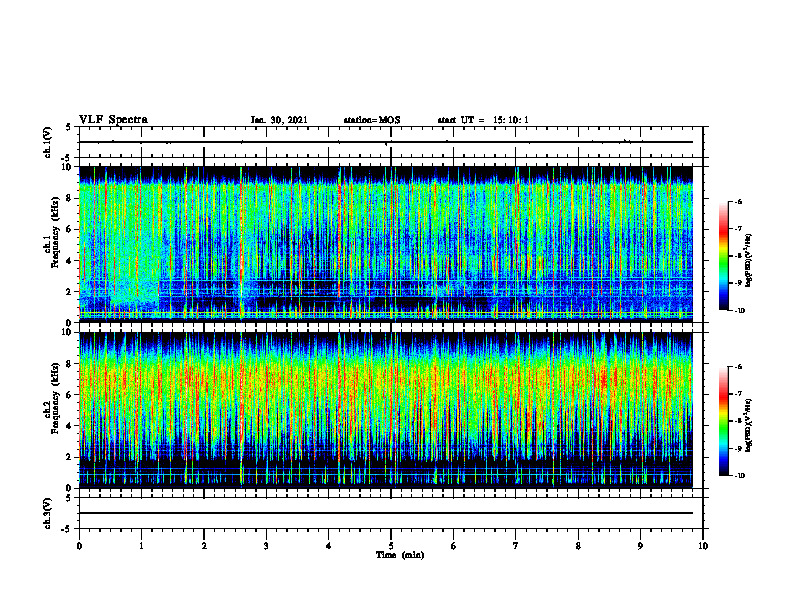Click the time axis end tick label "10"

pyautogui.click(x=703, y=546)
